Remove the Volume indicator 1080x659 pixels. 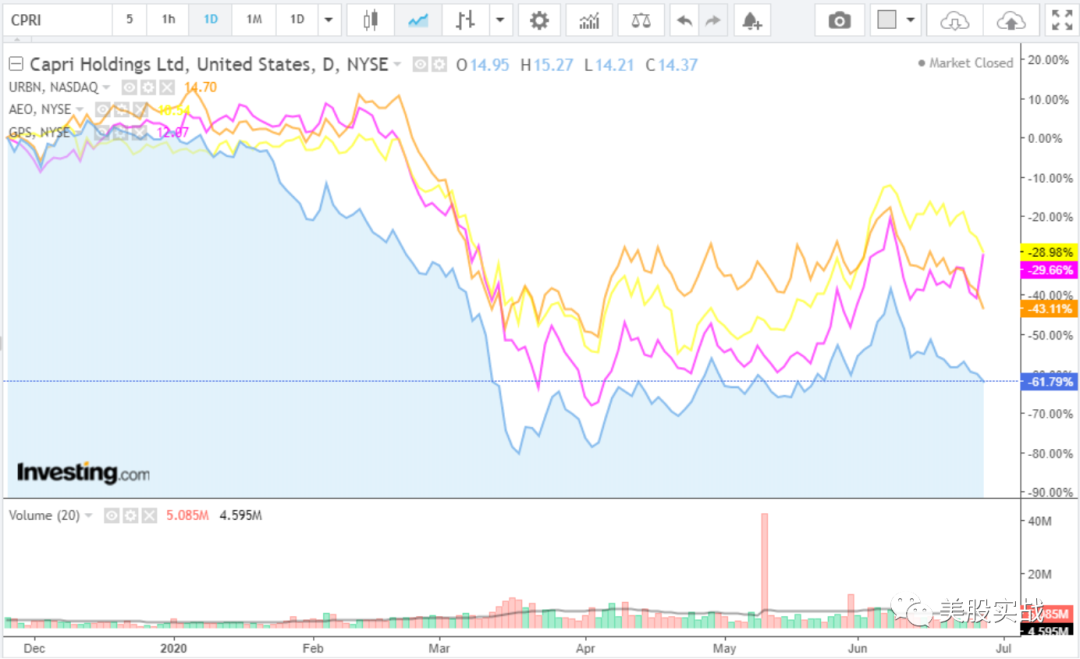click(x=149, y=516)
